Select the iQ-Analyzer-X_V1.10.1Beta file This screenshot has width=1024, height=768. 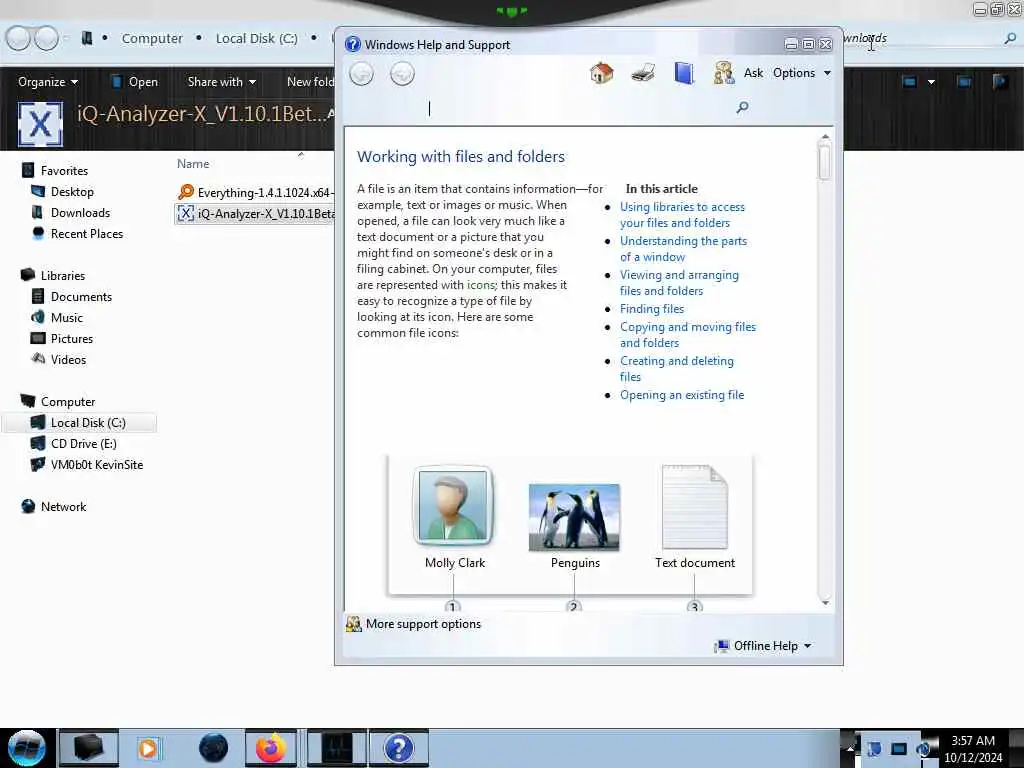255,214
